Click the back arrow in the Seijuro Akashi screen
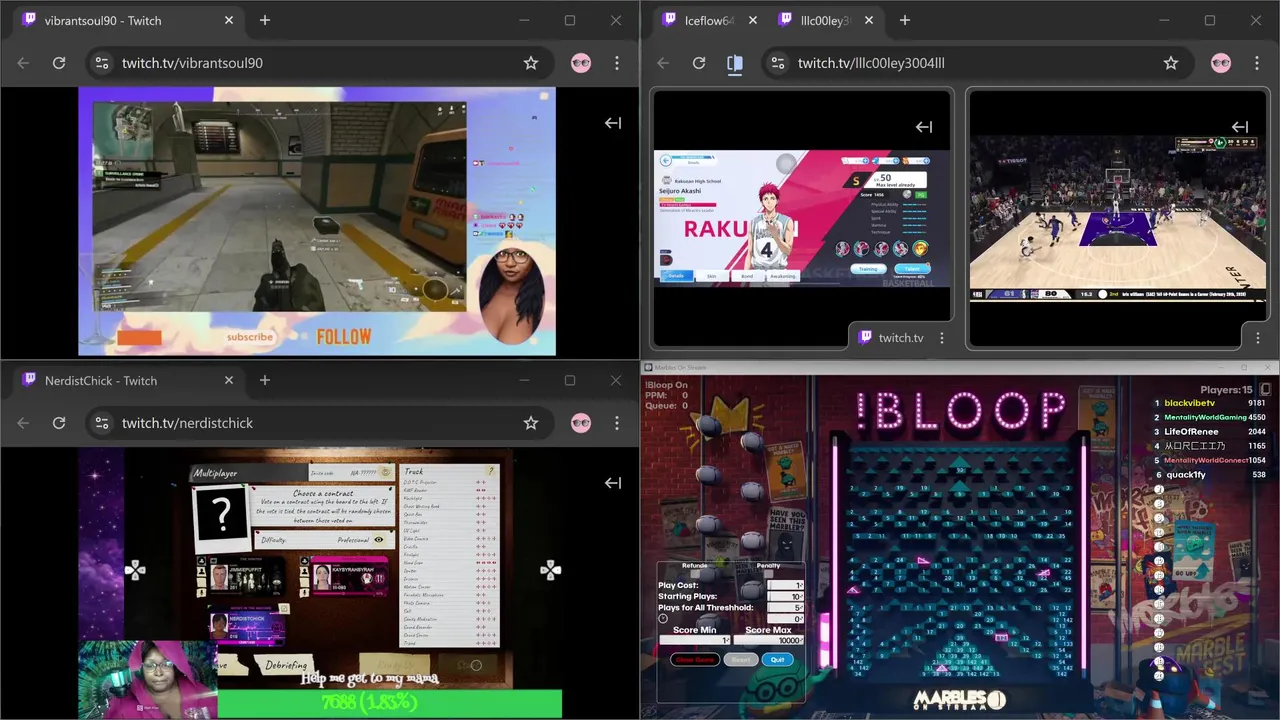Screen dimensions: 1280x720 [x=665, y=160]
